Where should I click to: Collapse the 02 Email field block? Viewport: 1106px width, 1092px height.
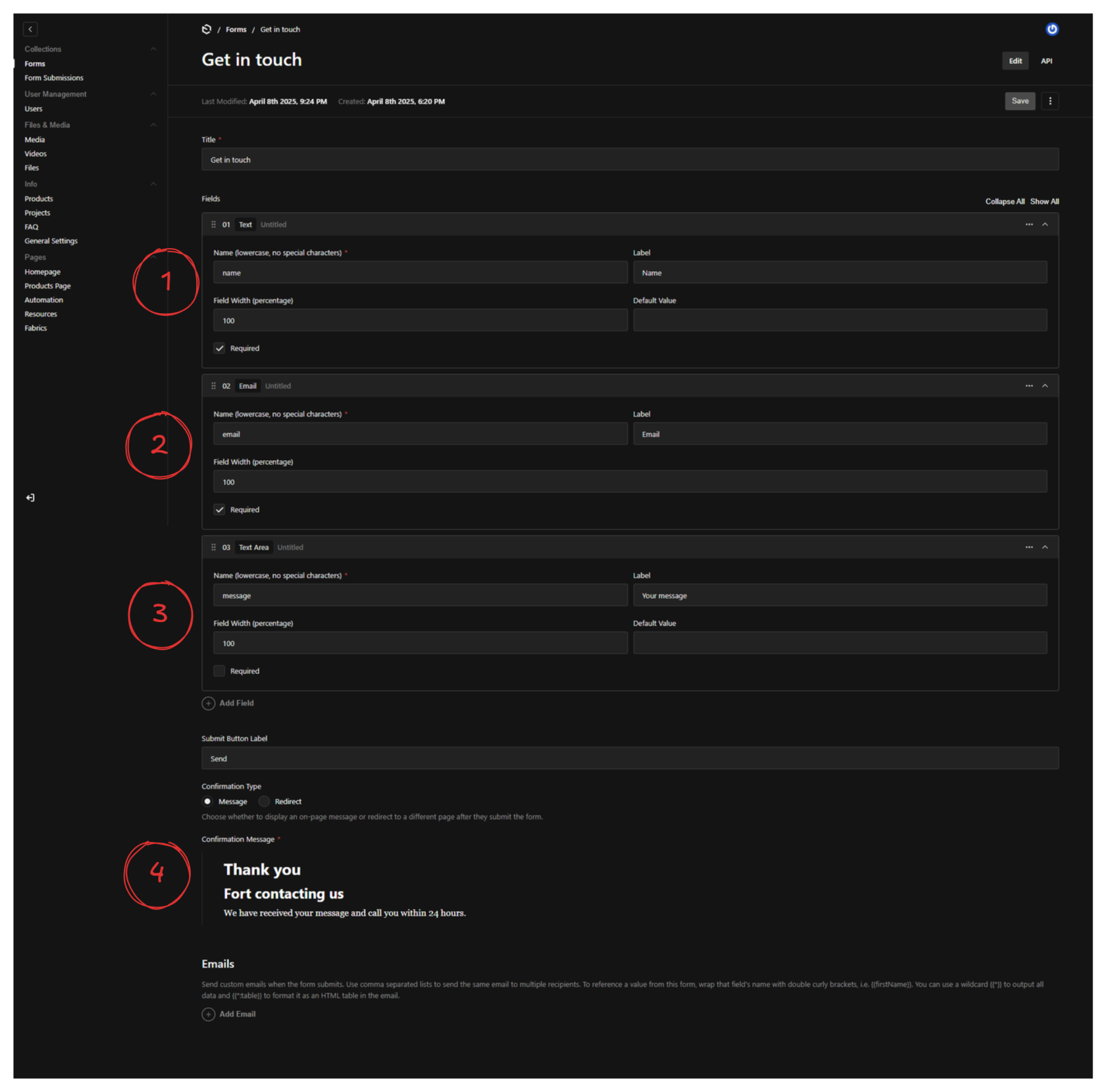(1045, 386)
